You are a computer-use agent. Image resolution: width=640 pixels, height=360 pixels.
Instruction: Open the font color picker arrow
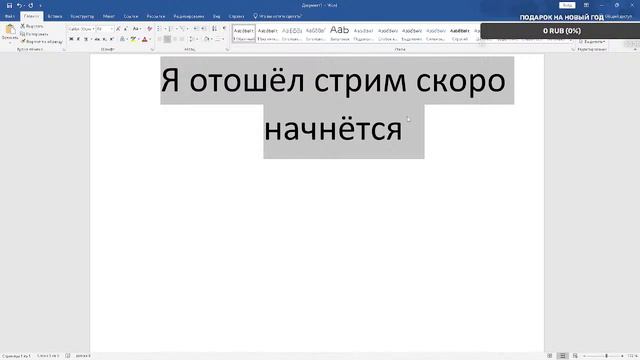pos(150,39)
